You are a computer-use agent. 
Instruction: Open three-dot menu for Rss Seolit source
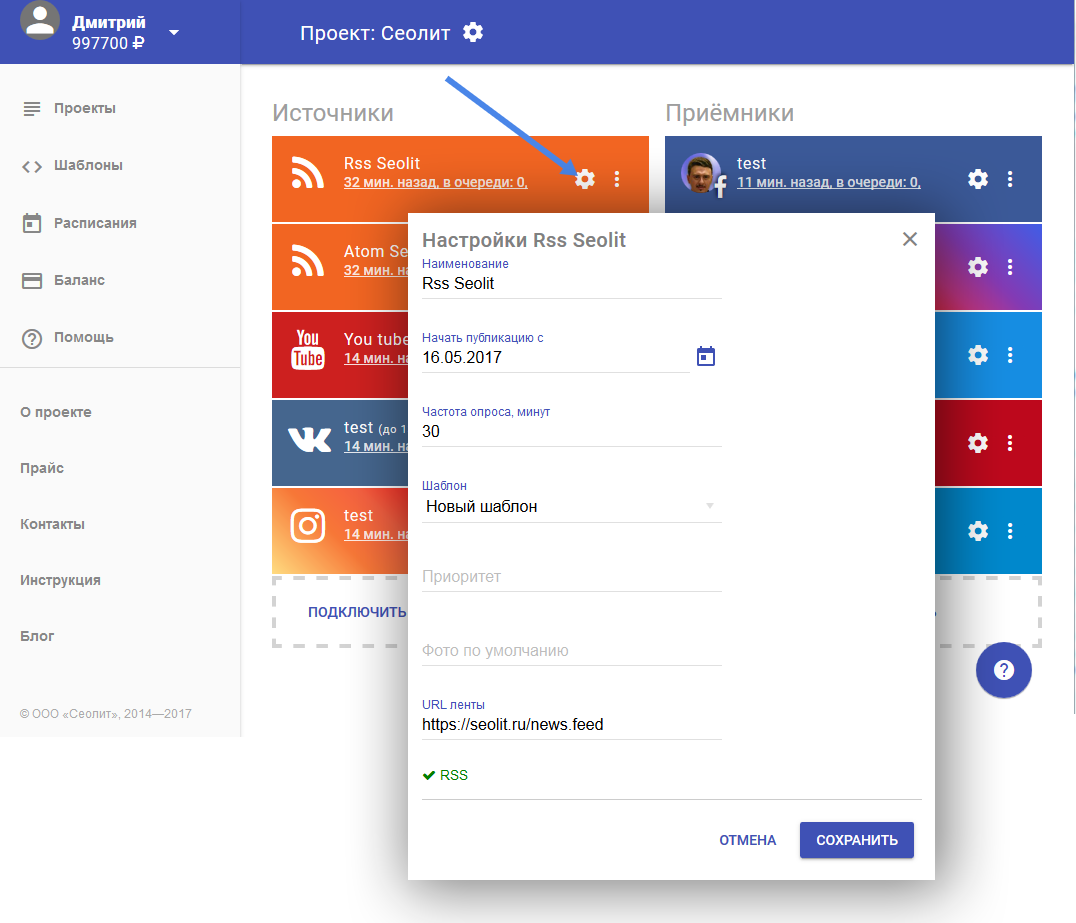tap(617, 179)
